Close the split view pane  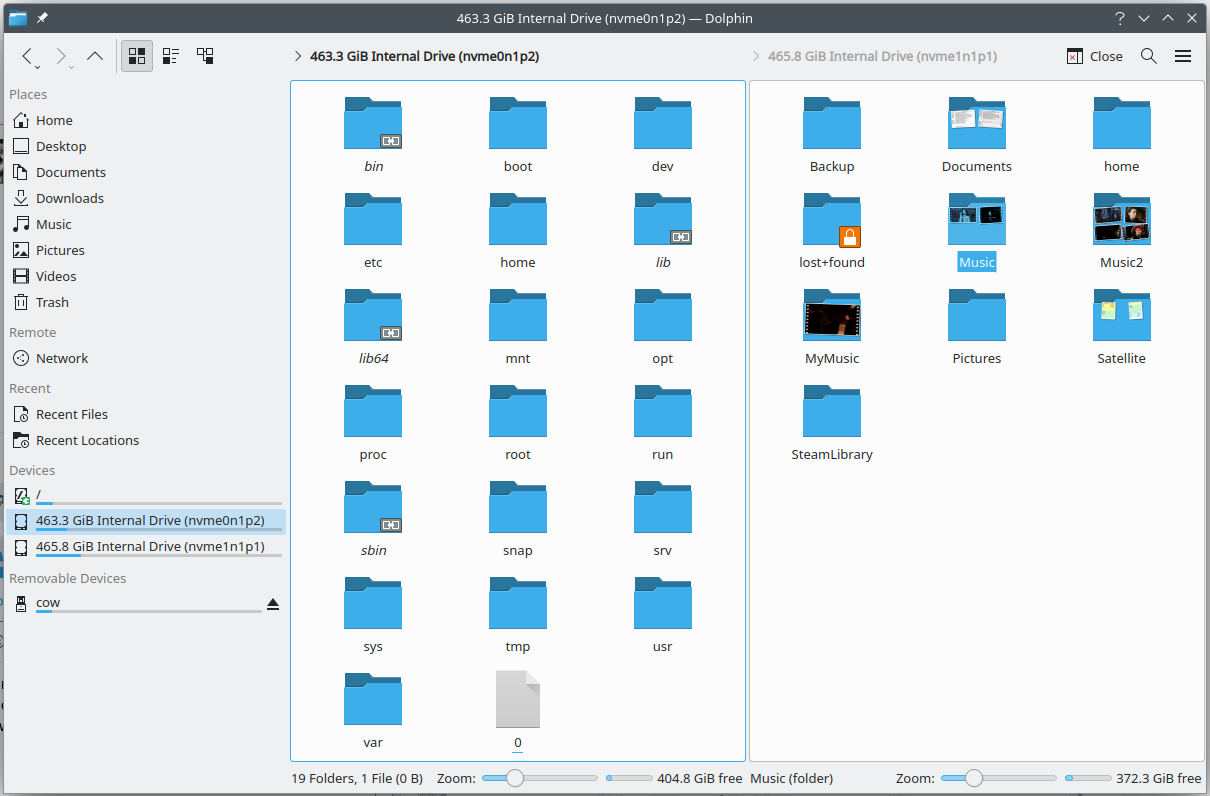point(1094,56)
